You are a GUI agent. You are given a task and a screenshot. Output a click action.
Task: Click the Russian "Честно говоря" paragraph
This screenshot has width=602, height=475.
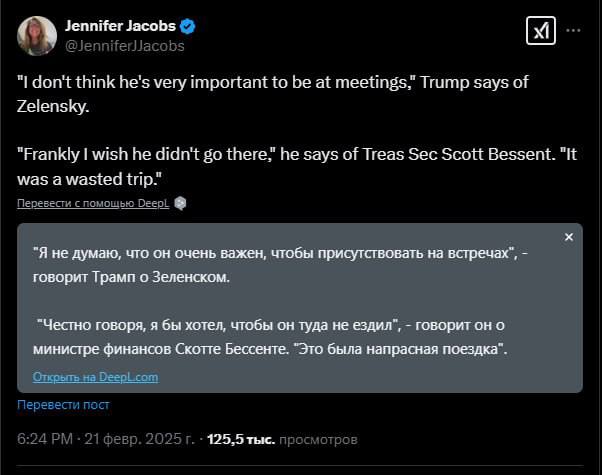tap(270, 336)
